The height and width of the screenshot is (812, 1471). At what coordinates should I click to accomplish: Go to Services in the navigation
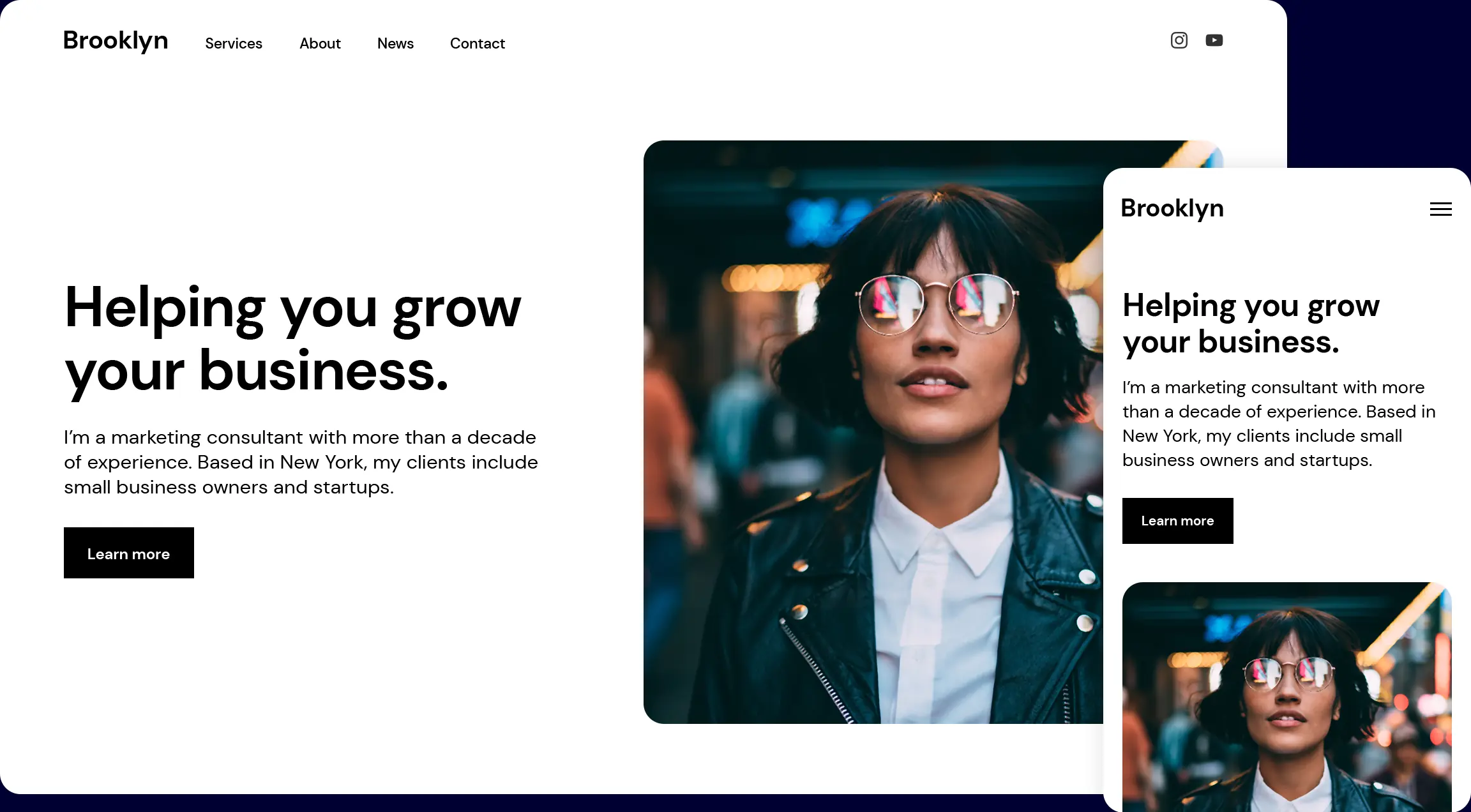[x=234, y=43]
